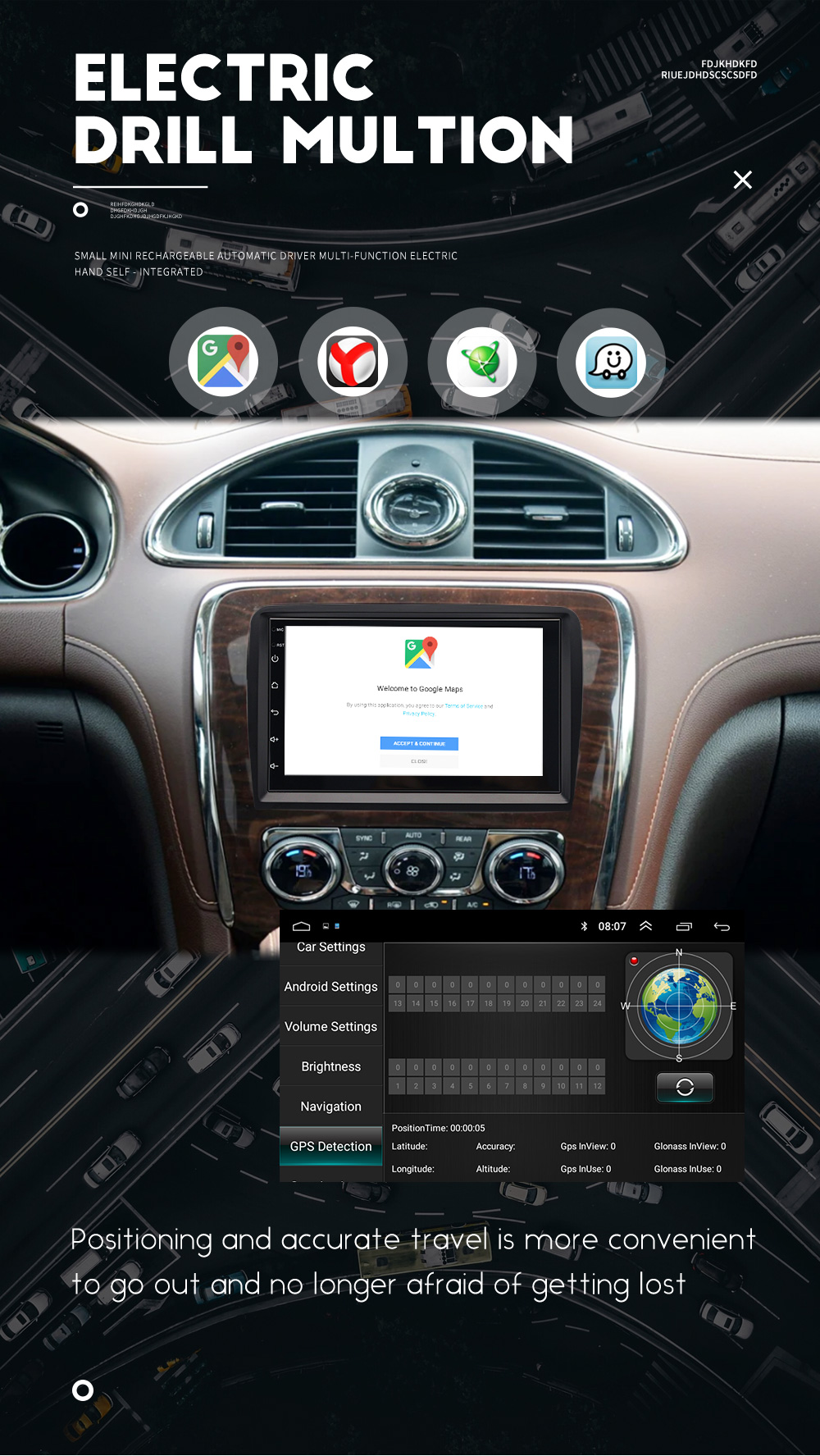Screen dimensions: 820x1456
Task: Tap the power icon on the head unit bezel
Action: click(x=275, y=659)
